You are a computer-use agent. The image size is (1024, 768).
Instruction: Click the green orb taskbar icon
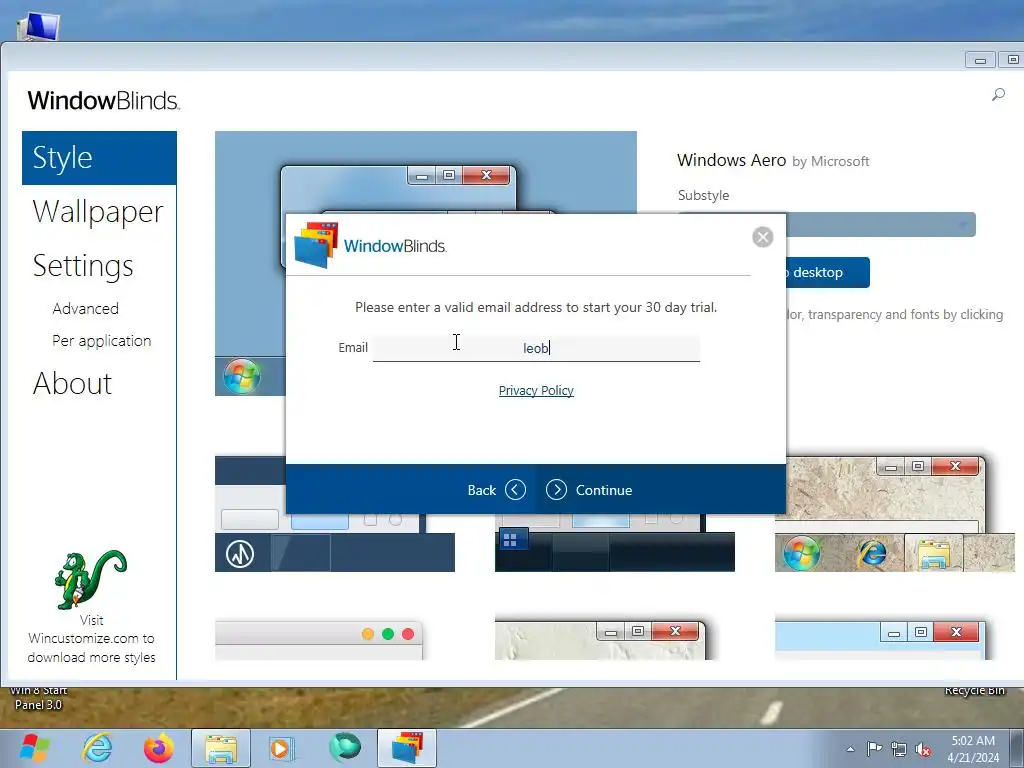point(345,748)
